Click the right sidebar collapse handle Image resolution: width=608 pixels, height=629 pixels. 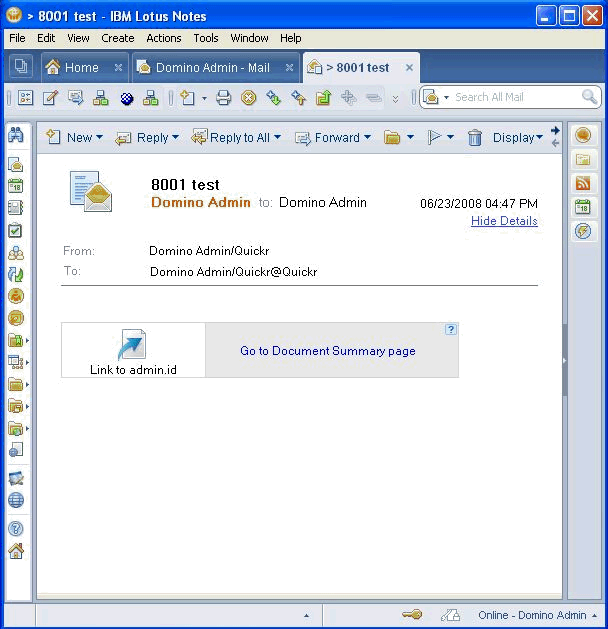[x=565, y=360]
